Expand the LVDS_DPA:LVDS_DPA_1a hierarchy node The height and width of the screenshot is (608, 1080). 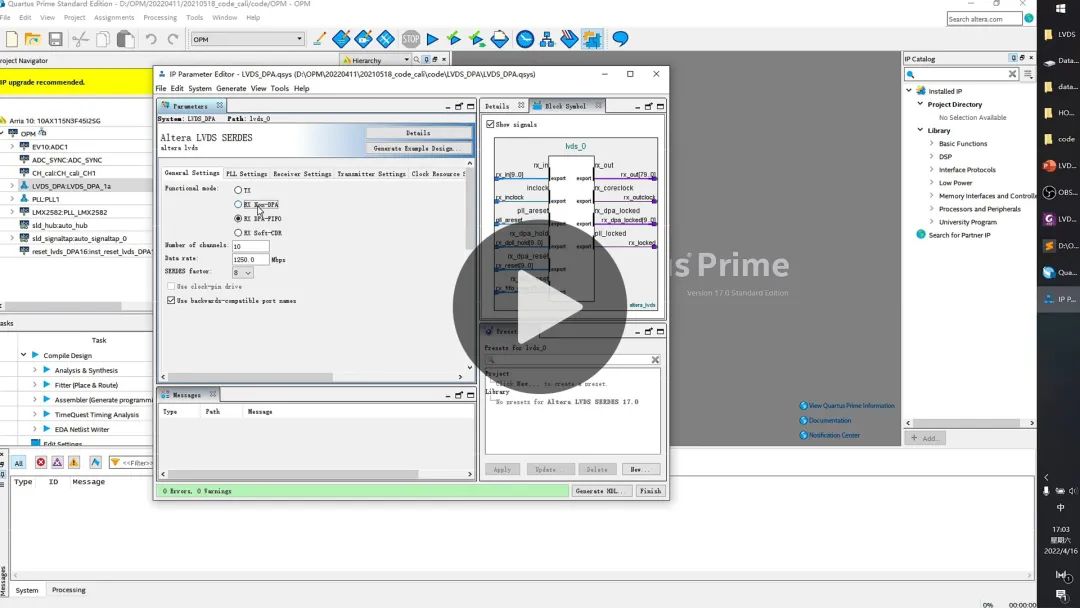12,186
